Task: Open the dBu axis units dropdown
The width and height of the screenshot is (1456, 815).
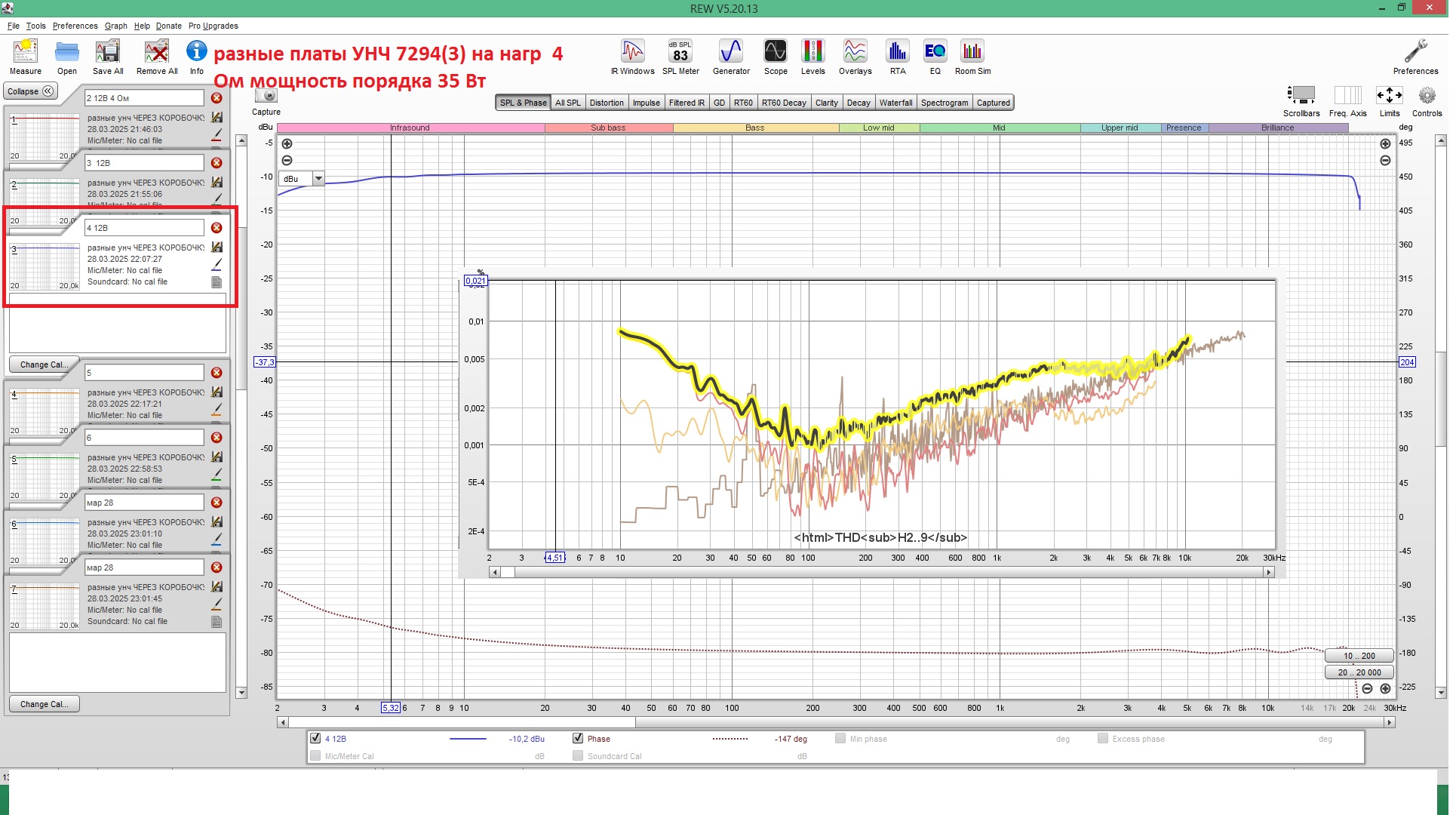Action: click(x=320, y=180)
